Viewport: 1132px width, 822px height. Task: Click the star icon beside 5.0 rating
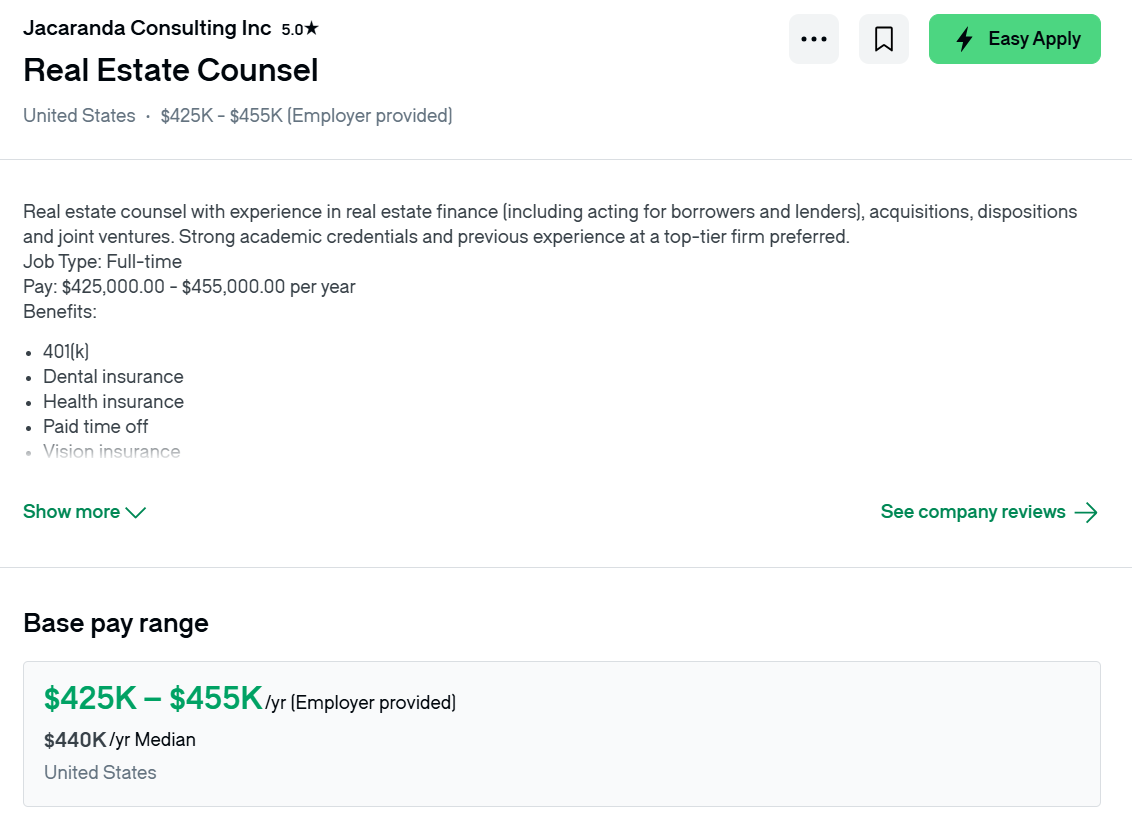(311, 28)
